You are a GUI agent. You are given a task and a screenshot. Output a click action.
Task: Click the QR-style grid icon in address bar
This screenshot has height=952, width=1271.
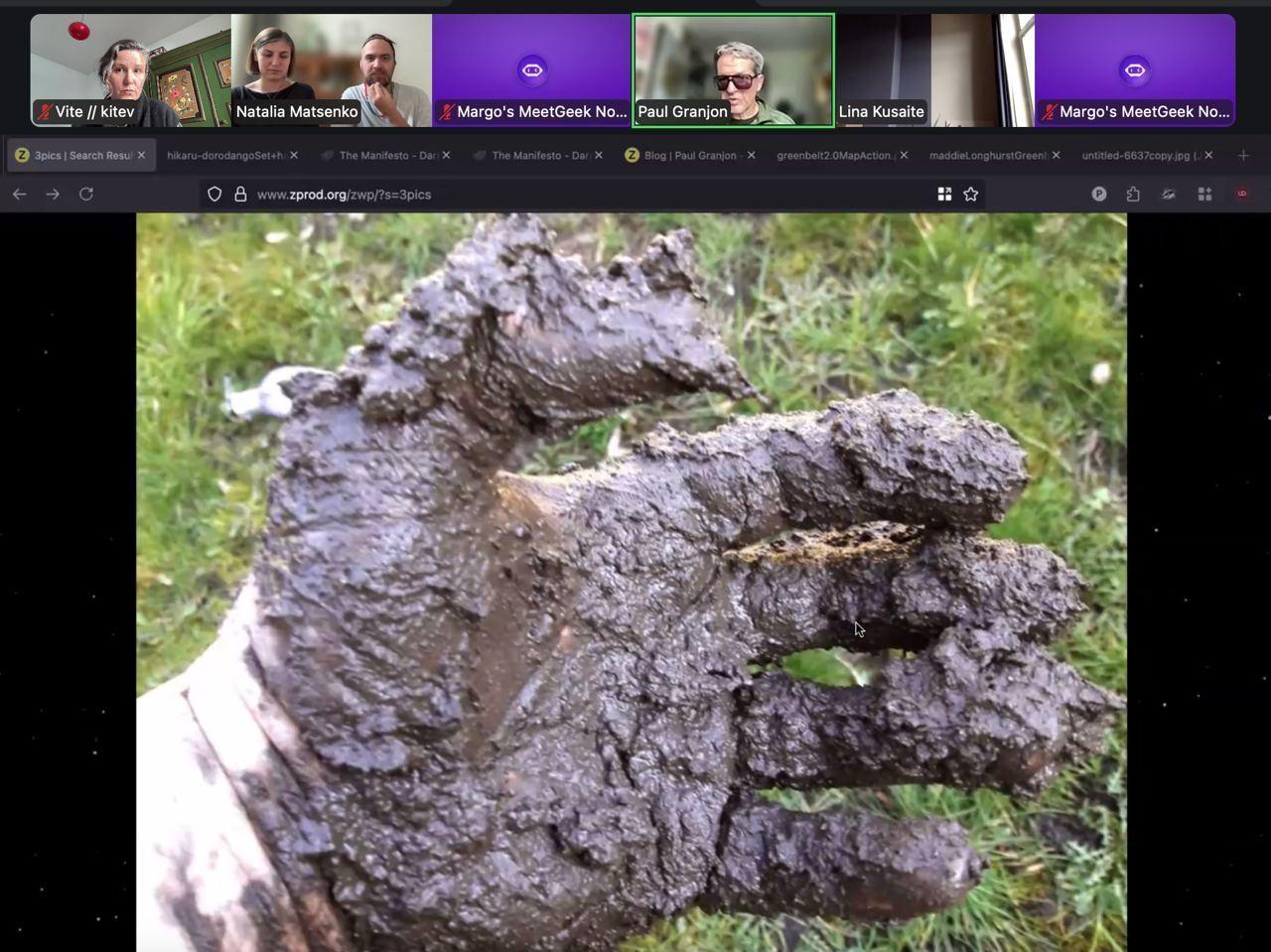pyautogui.click(x=944, y=195)
